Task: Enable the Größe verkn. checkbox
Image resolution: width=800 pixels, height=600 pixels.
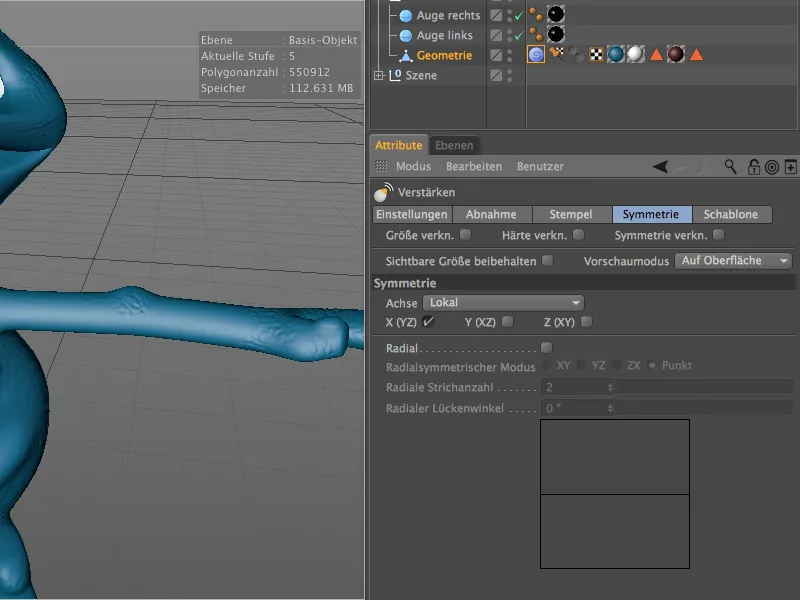Action: pos(465,235)
